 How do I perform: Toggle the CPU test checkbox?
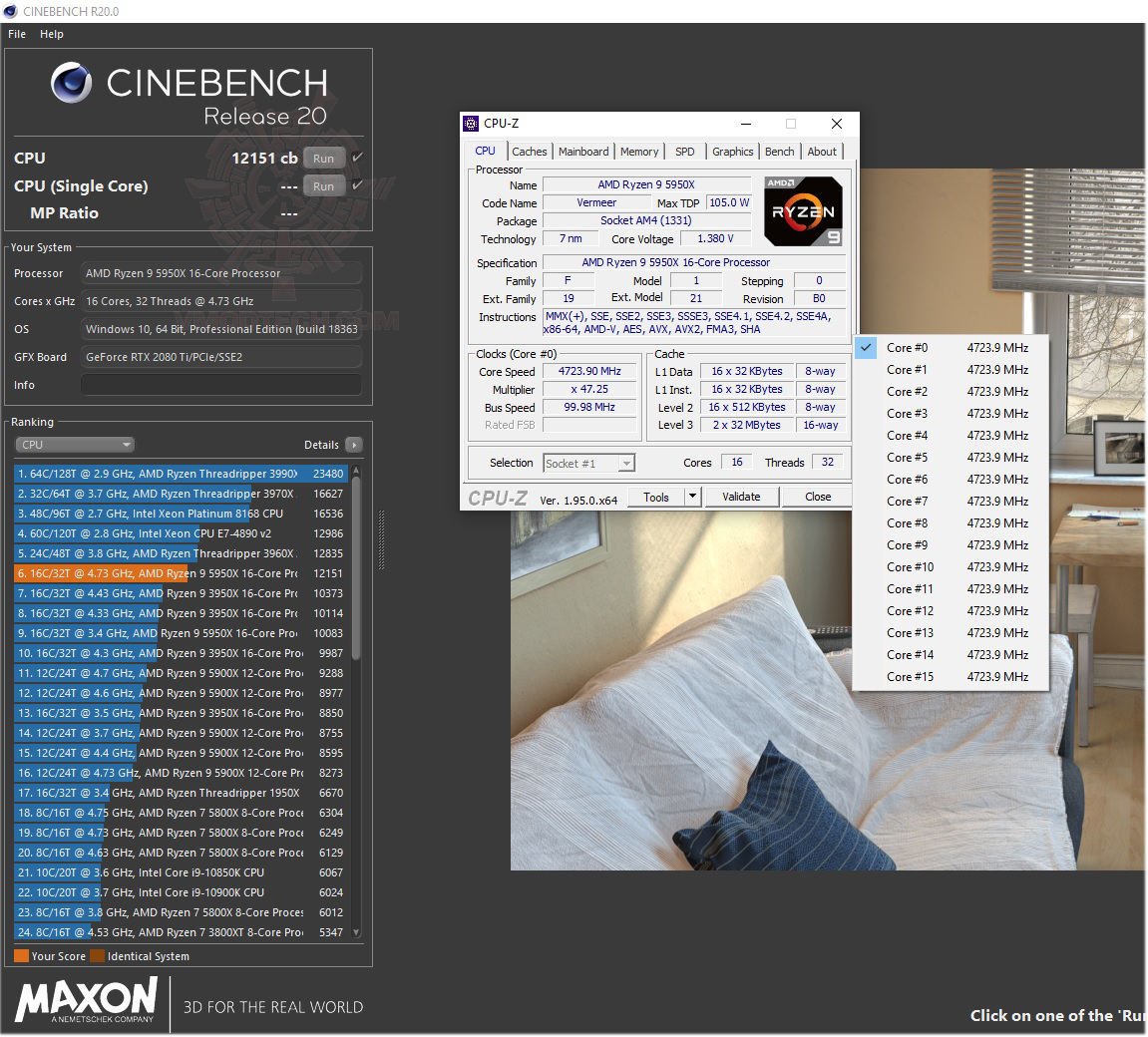[x=357, y=158]
